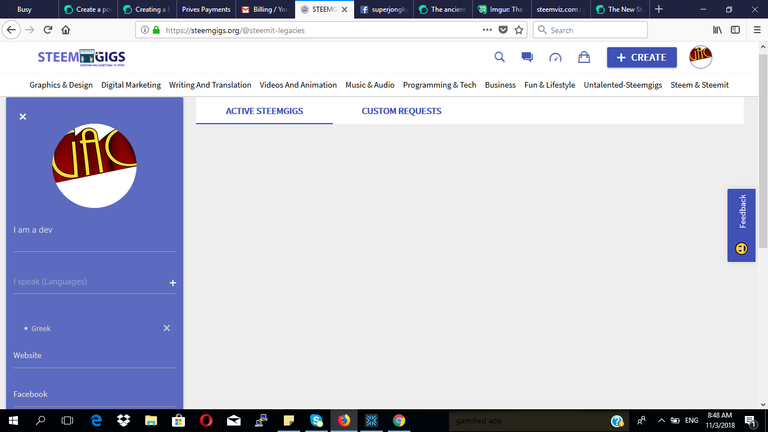
Task: Open the Windows Start menu
Action: point(13,421)
